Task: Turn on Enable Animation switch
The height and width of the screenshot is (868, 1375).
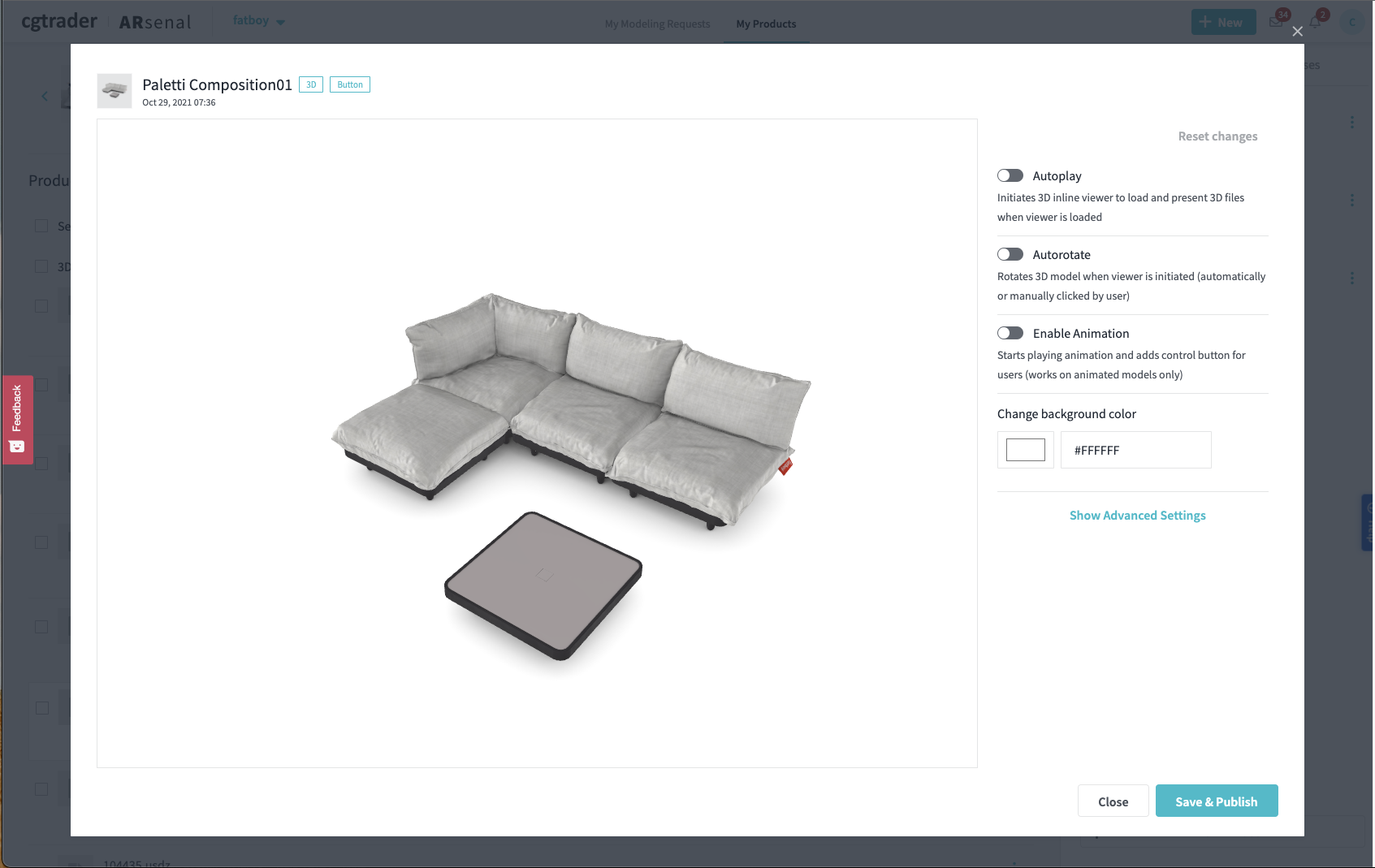Action: pyautogui.click(x=1010, y=333)
